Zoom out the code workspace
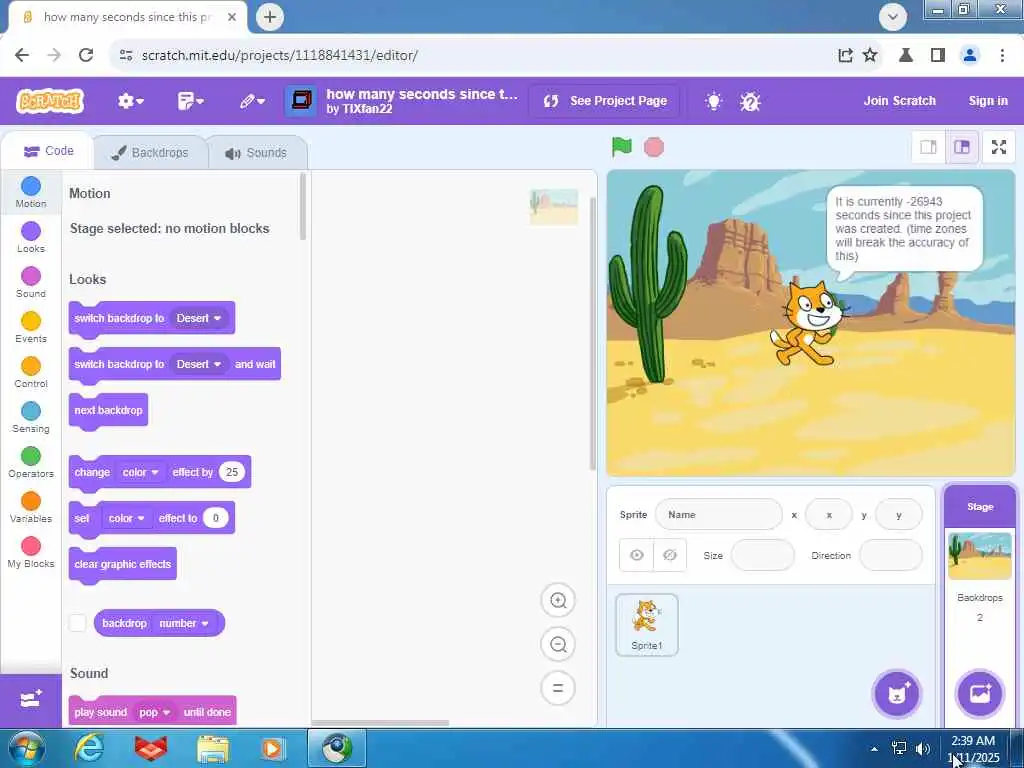1024x768 pixels. (x=558, y=645)
